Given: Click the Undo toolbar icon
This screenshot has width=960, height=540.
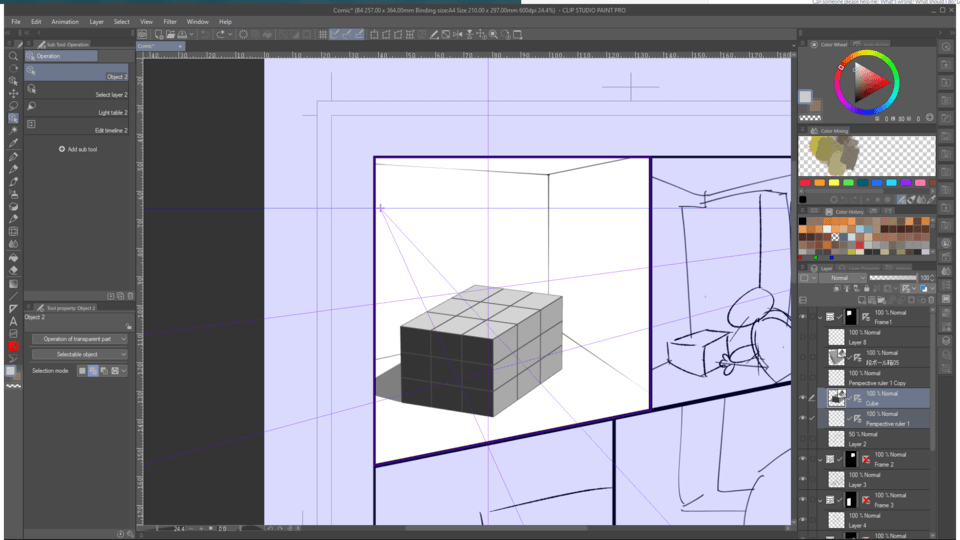Looking at the screenshot, I should pos(205,34).
